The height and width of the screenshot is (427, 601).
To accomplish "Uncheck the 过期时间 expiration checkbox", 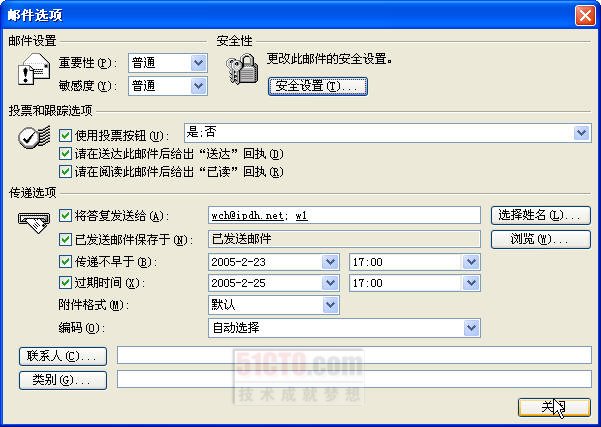I will pyautogui.click(x=66, y=283).
